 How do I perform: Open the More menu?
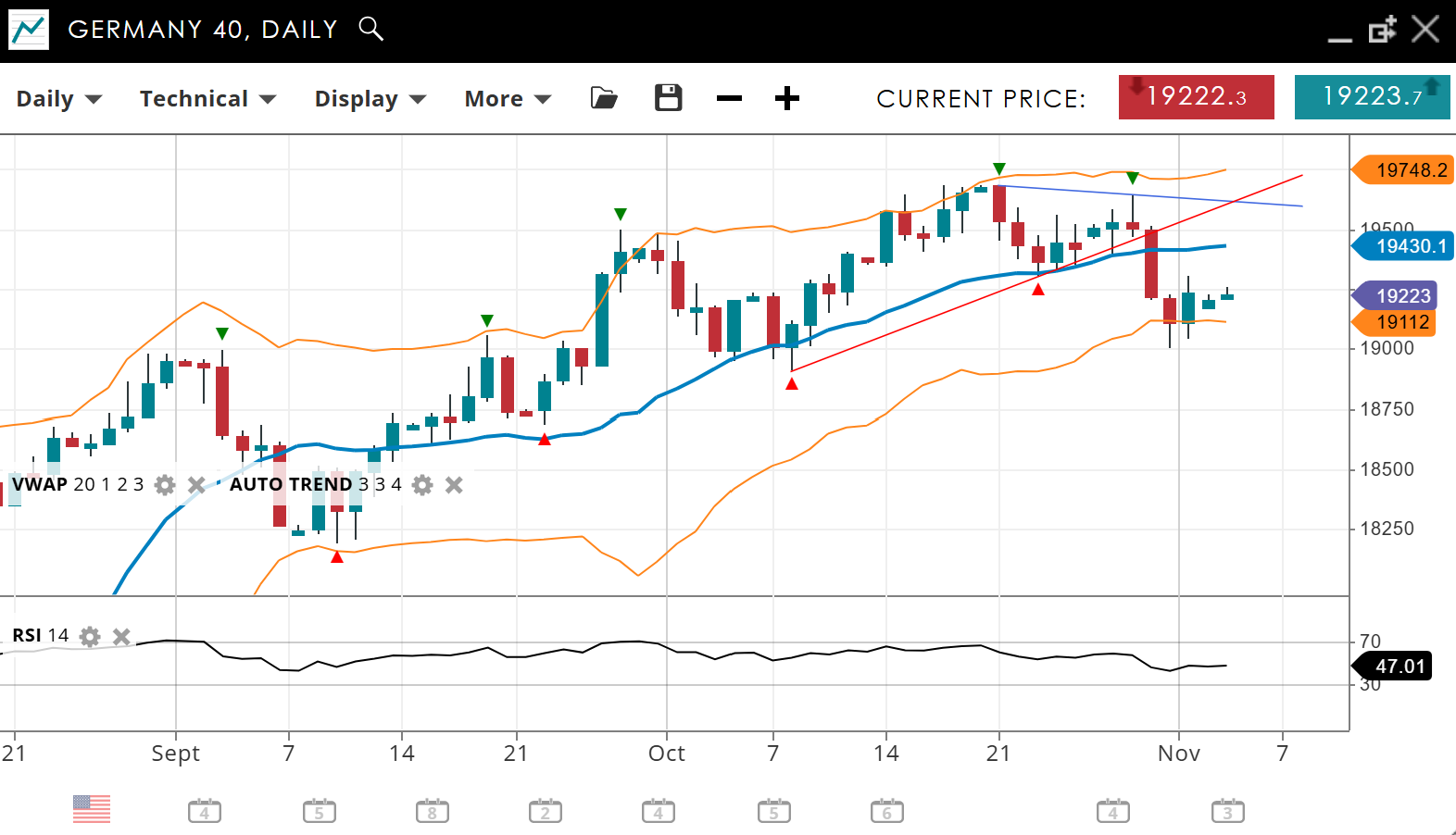point(508,99)
